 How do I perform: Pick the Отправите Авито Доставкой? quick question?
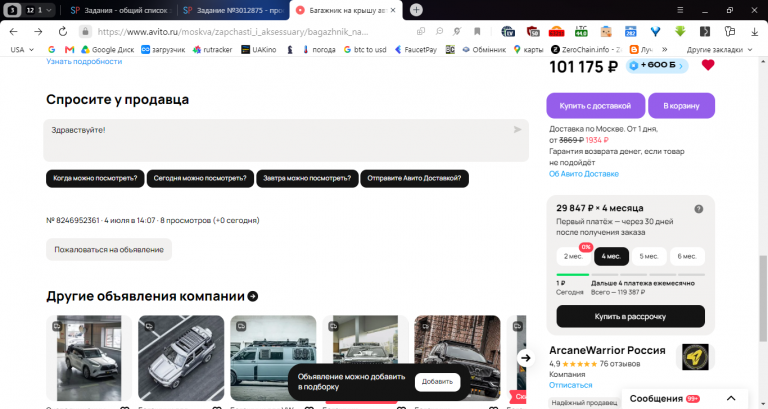(x=414, y=178)
